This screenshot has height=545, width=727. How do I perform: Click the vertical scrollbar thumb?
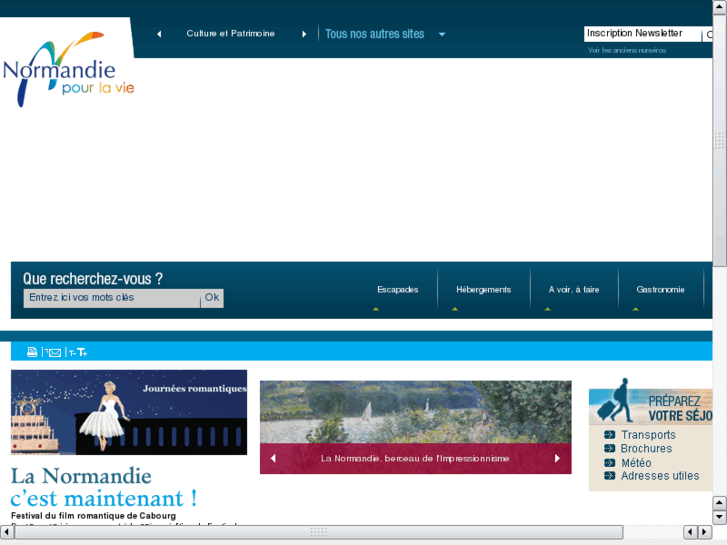point(720,141)
